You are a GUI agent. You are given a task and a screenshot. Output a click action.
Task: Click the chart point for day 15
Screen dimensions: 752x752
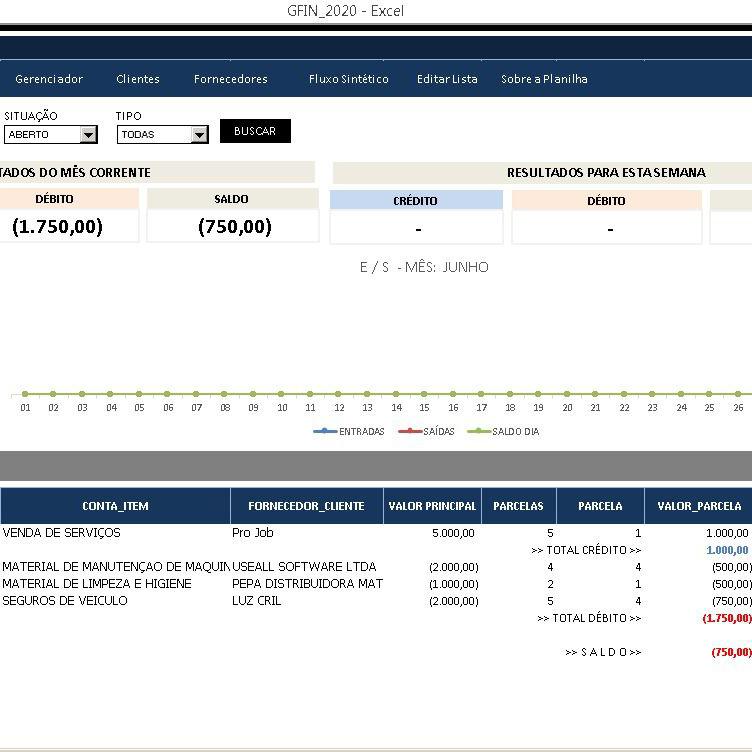425,394
